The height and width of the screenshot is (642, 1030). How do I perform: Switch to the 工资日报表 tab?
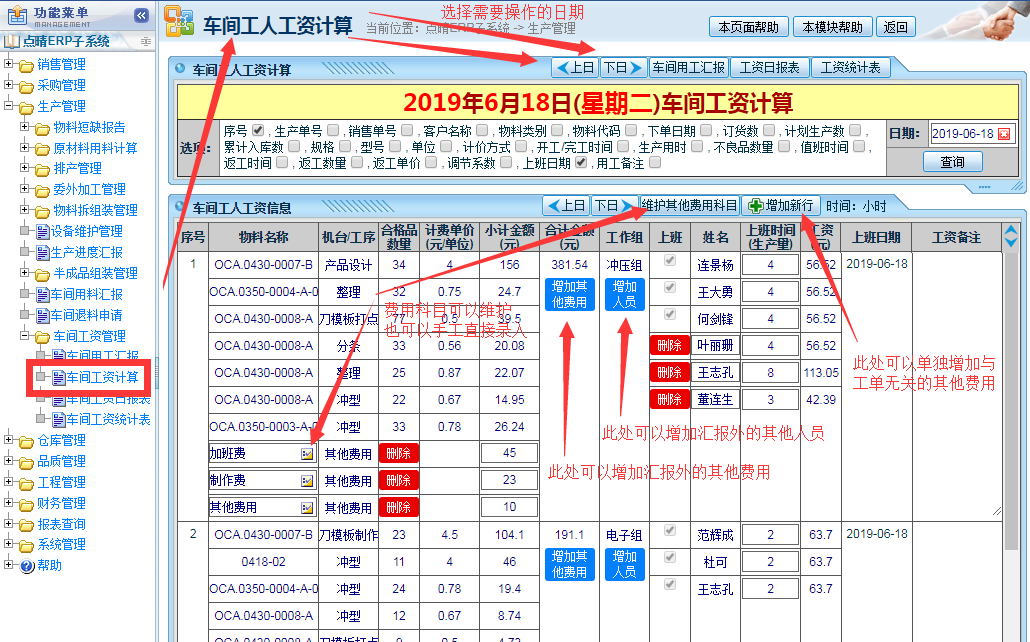point(769,68)
